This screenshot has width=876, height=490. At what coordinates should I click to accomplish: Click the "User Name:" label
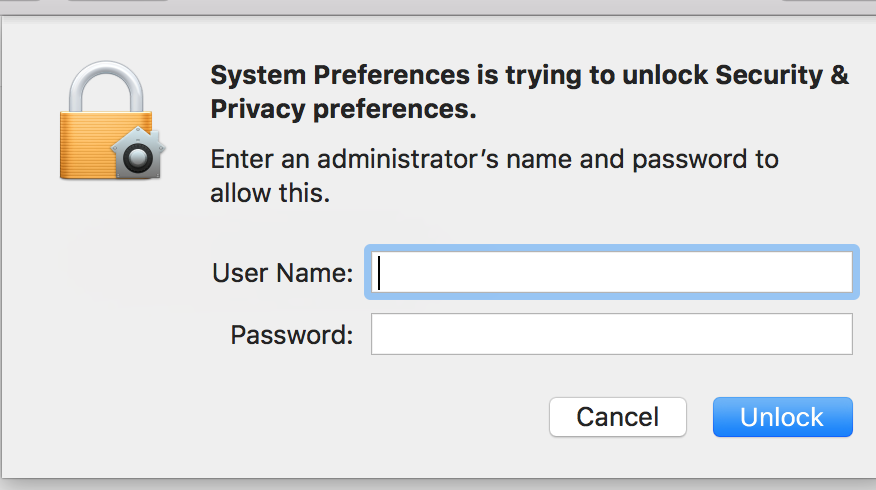pyautogui.click(x=283, y=273)
